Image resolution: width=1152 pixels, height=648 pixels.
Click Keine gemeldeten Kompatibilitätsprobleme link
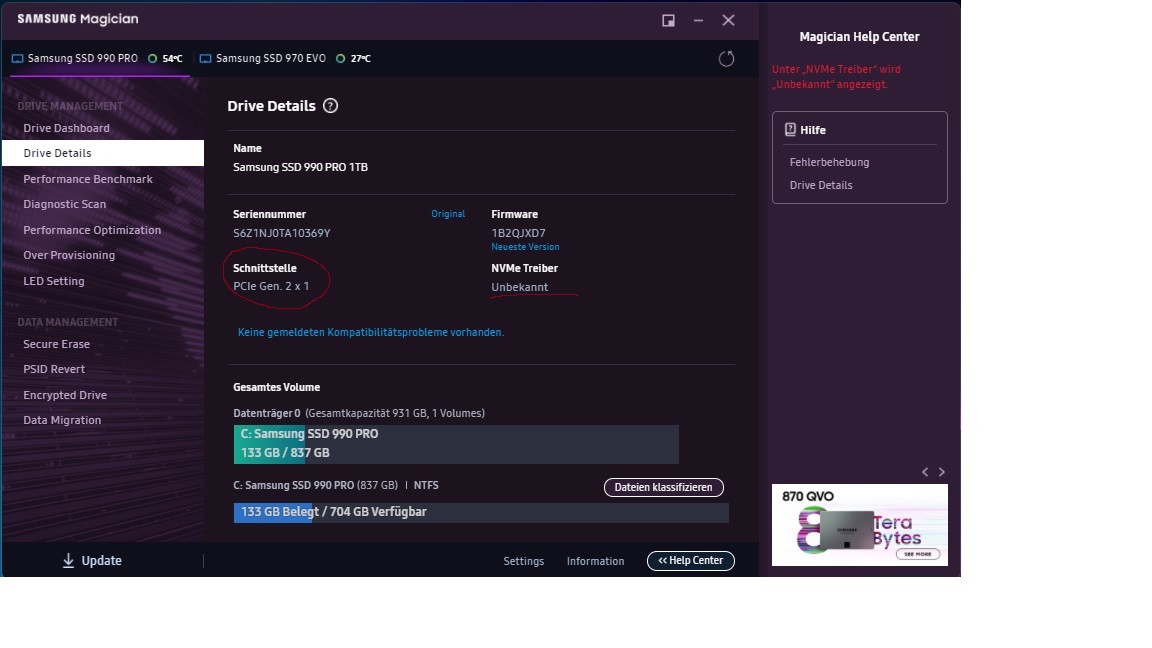(x=371, y=332)
